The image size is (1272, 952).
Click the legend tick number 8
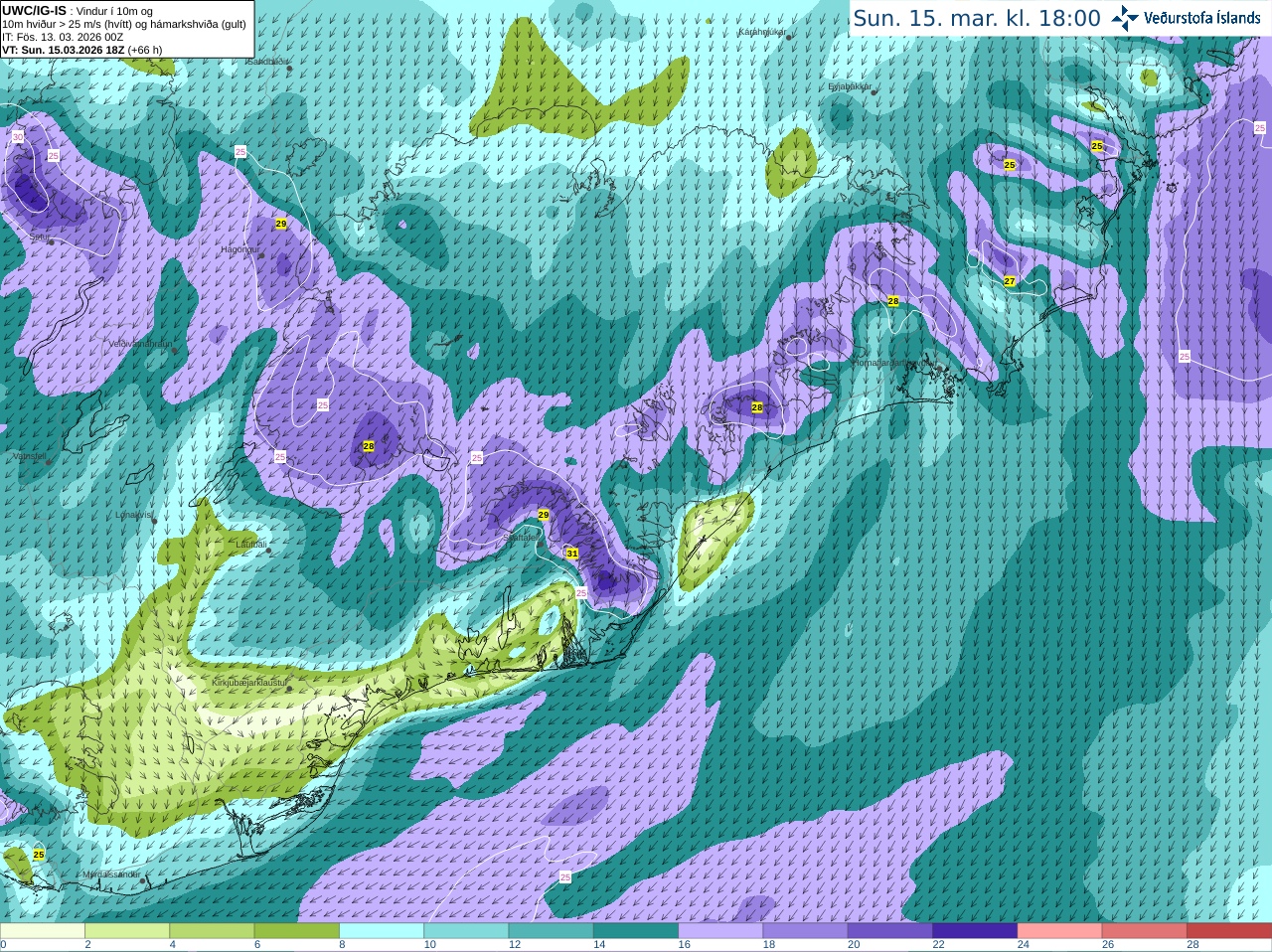(342, 945)
